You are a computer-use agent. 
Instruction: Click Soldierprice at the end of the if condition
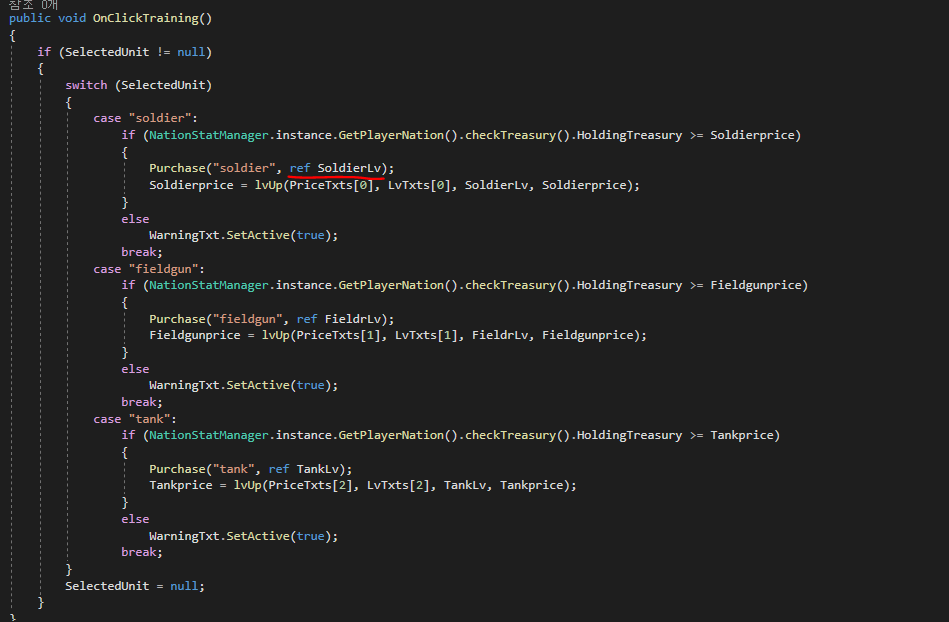tap(752, 135)
